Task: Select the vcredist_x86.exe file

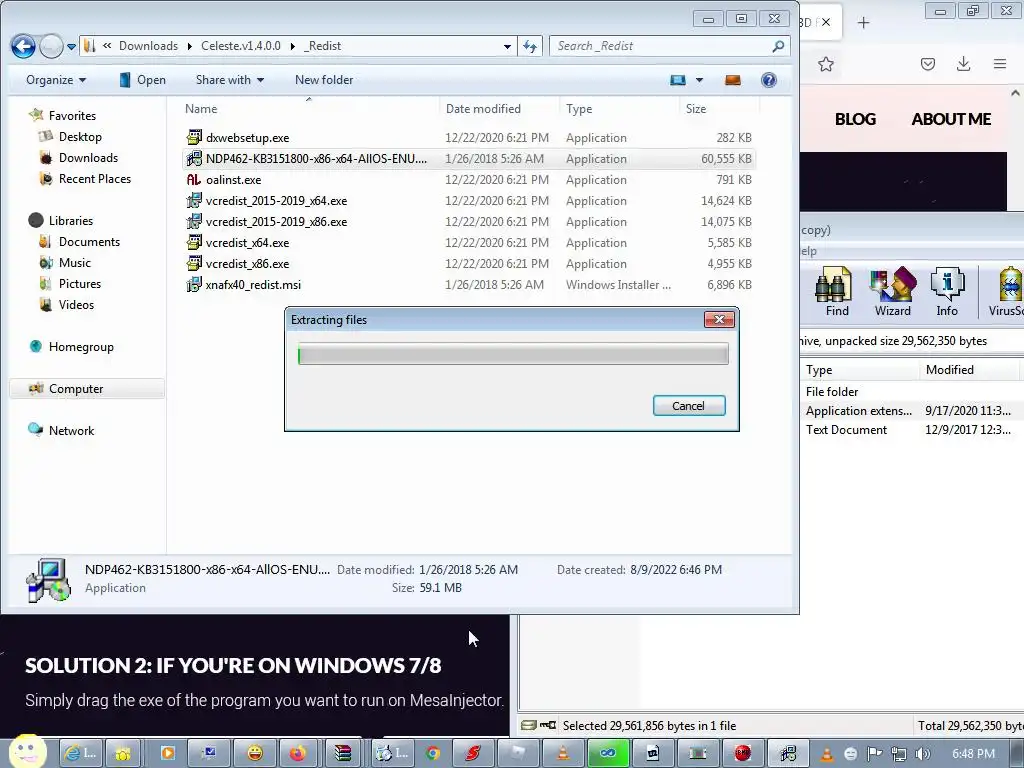Action: [x=468, y=263]
